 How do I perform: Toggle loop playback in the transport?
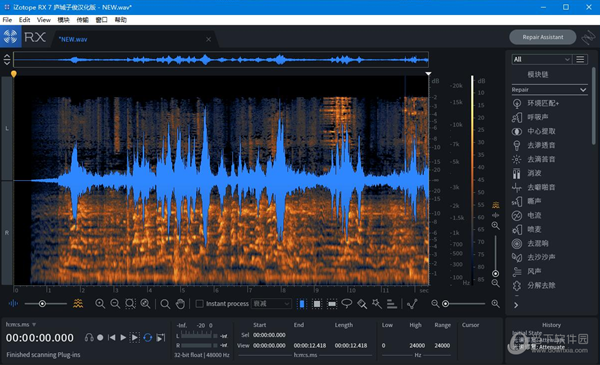148,337
